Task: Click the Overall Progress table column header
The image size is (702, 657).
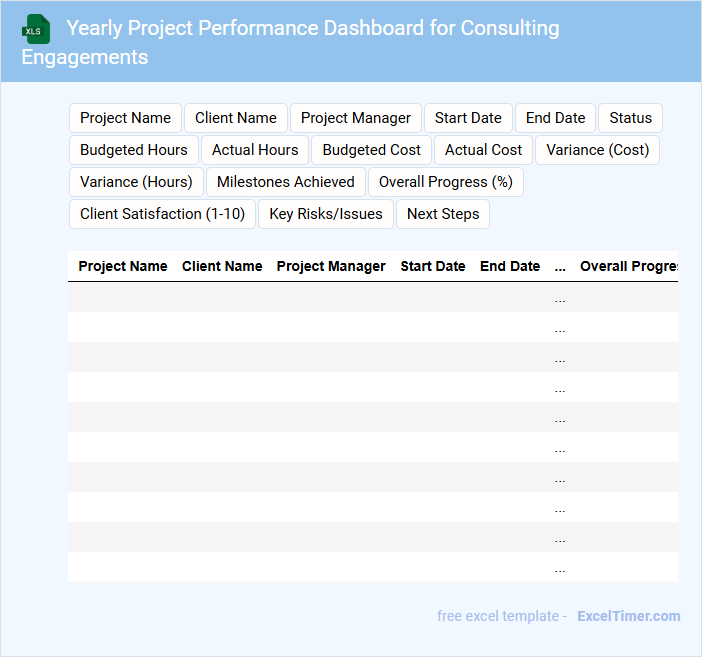Action: click(628, 266)
